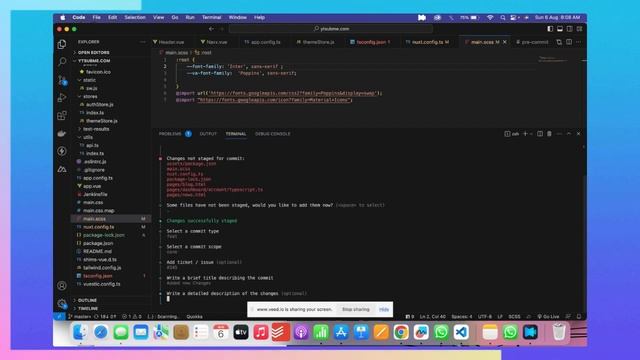Click the Hide link in sharing bar
This screenshot has width=640, height=360.
click(384, 309)
